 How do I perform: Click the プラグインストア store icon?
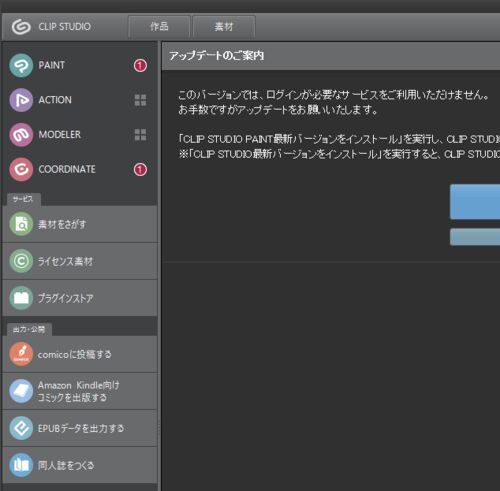click(x=21, y=298)
